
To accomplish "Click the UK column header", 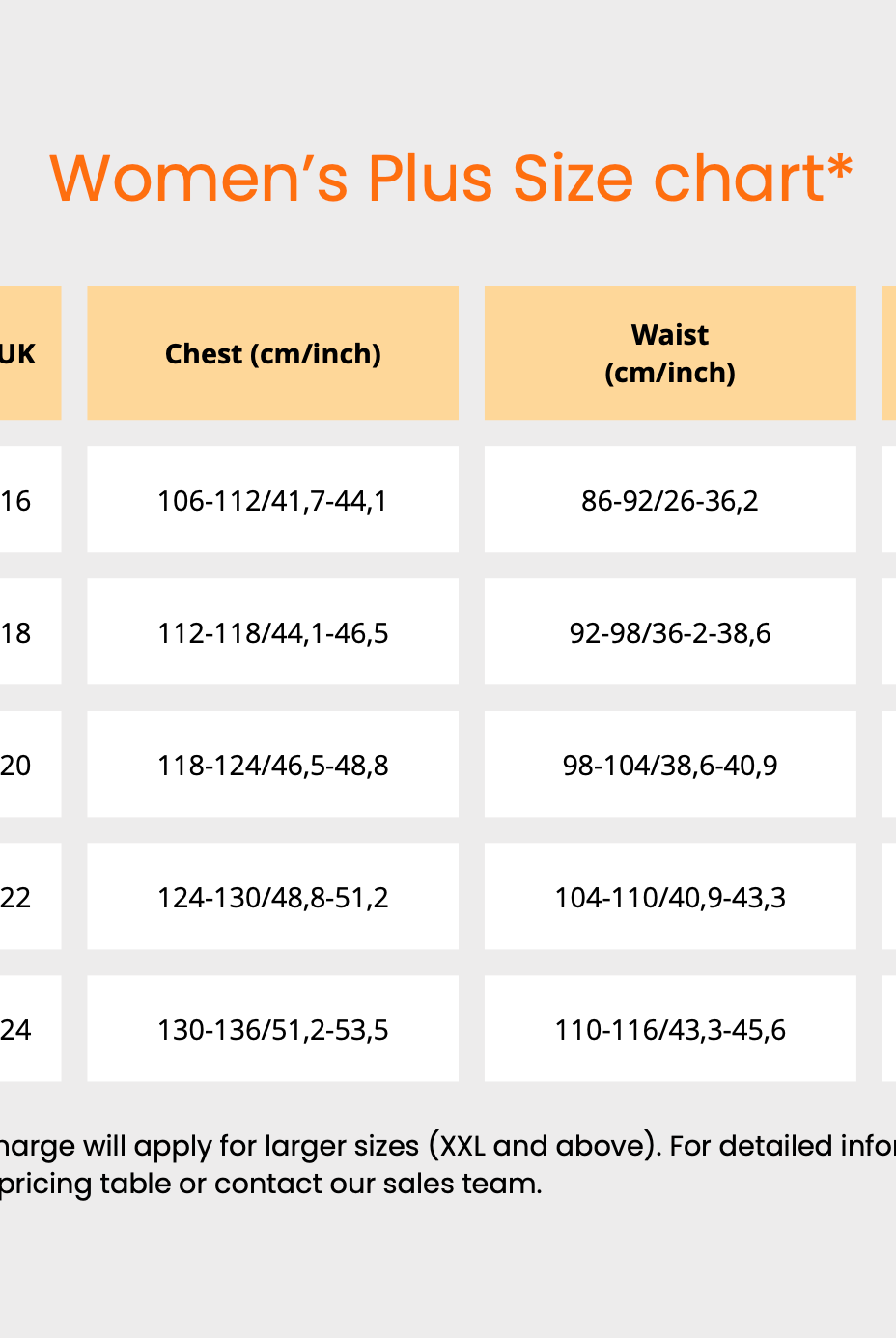I will pyautogui.click(x=19, y=353).
